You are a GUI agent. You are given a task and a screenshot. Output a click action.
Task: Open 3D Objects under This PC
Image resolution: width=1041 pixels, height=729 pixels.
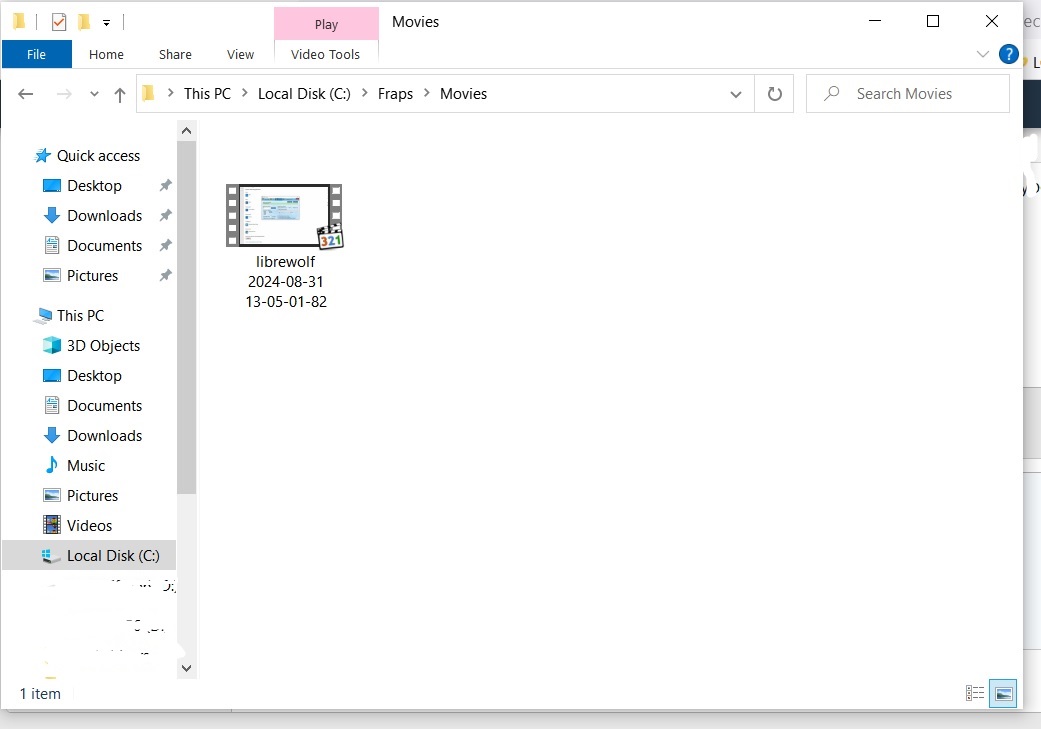[x=103, y=346]
